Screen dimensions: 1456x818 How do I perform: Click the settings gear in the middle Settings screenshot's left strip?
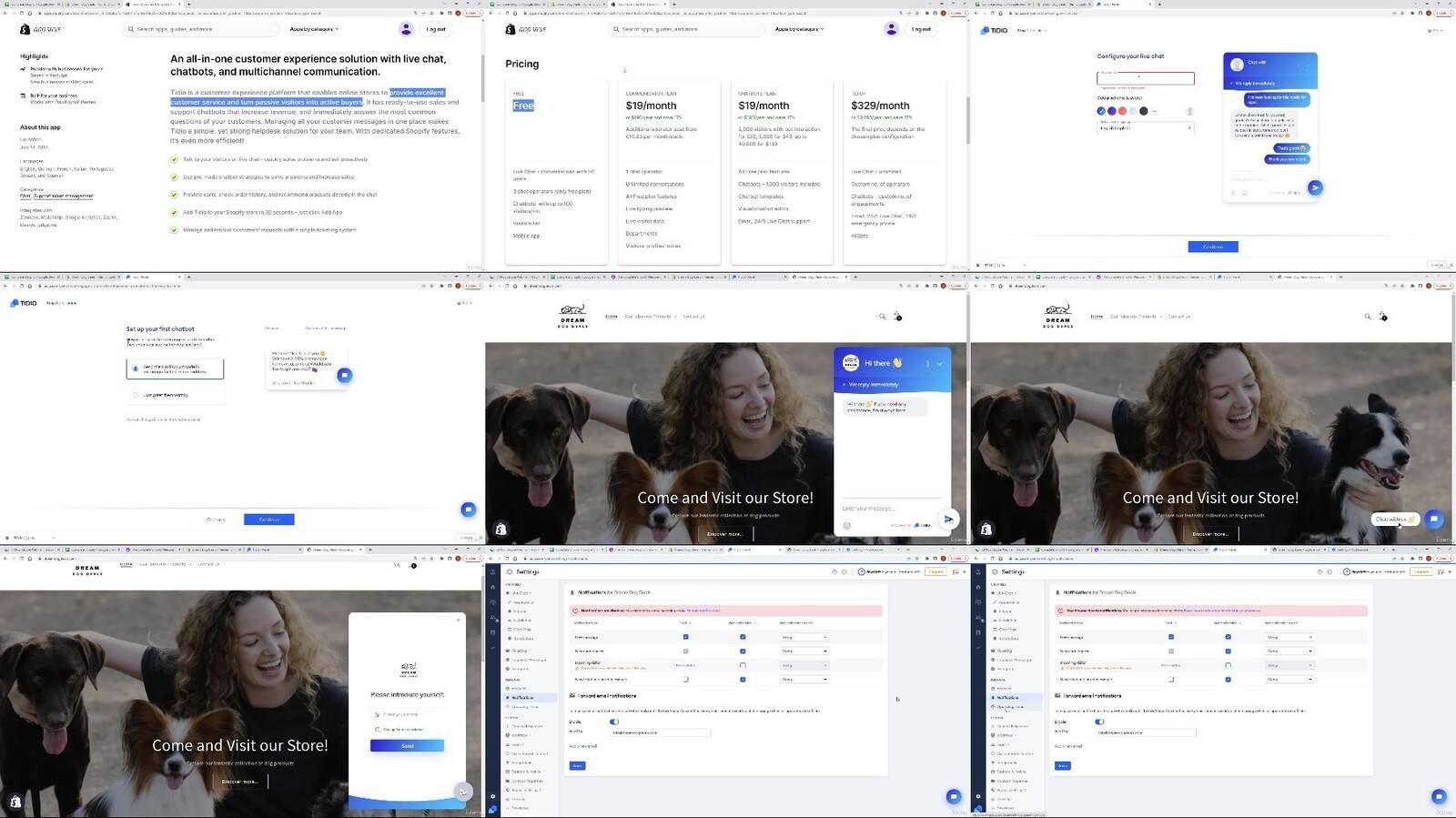click(493, 796)
